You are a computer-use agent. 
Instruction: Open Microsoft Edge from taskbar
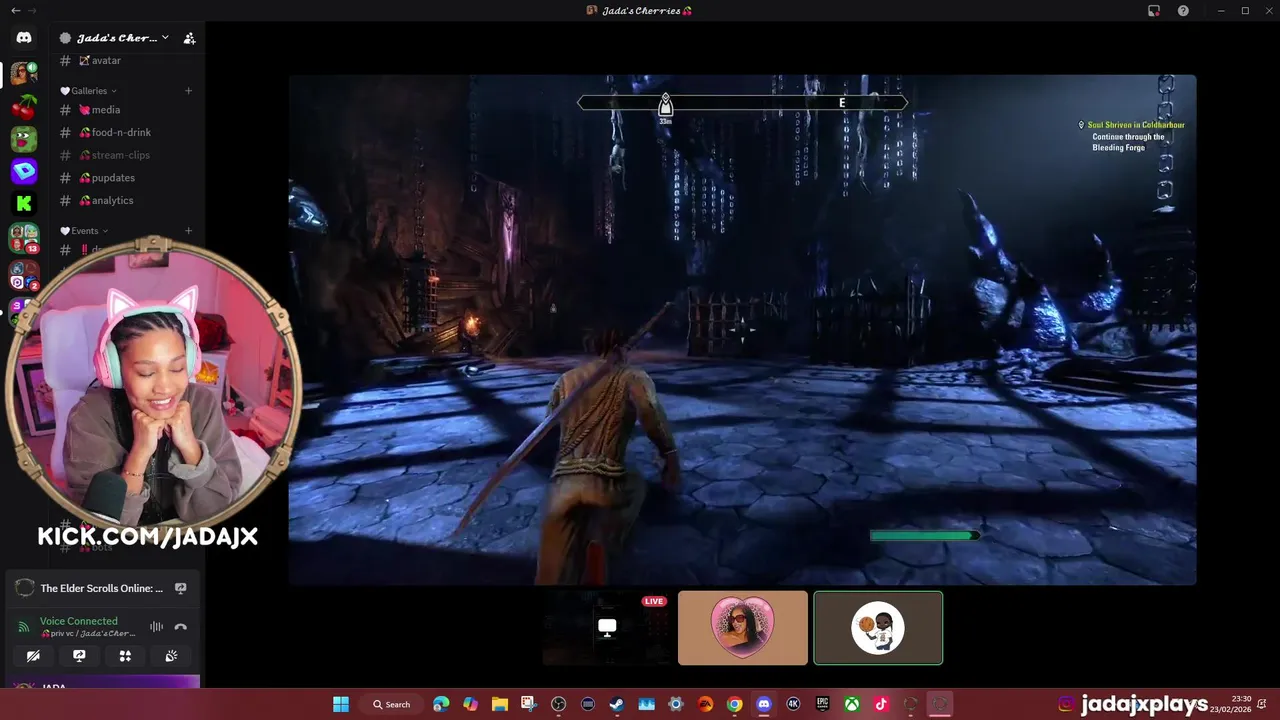coord(441,704)
